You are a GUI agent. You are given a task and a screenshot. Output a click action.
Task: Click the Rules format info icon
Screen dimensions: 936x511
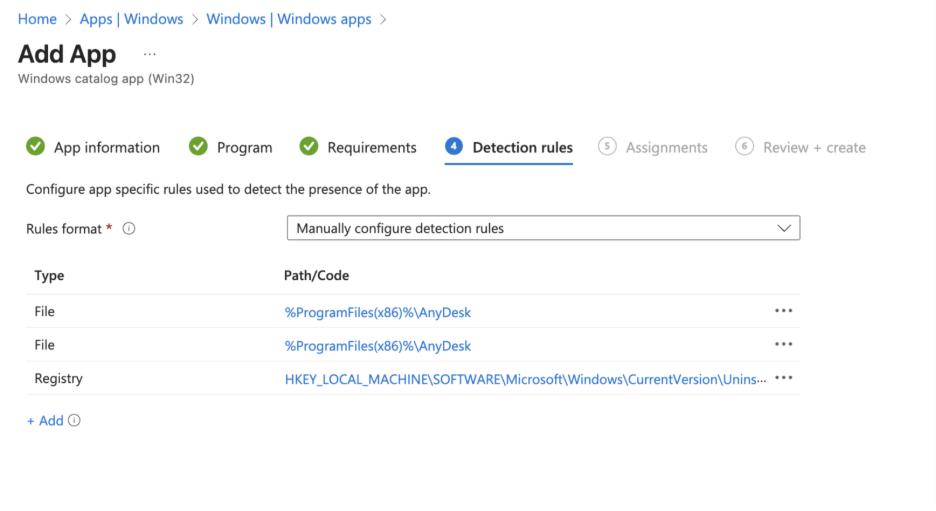coord(128,229)
